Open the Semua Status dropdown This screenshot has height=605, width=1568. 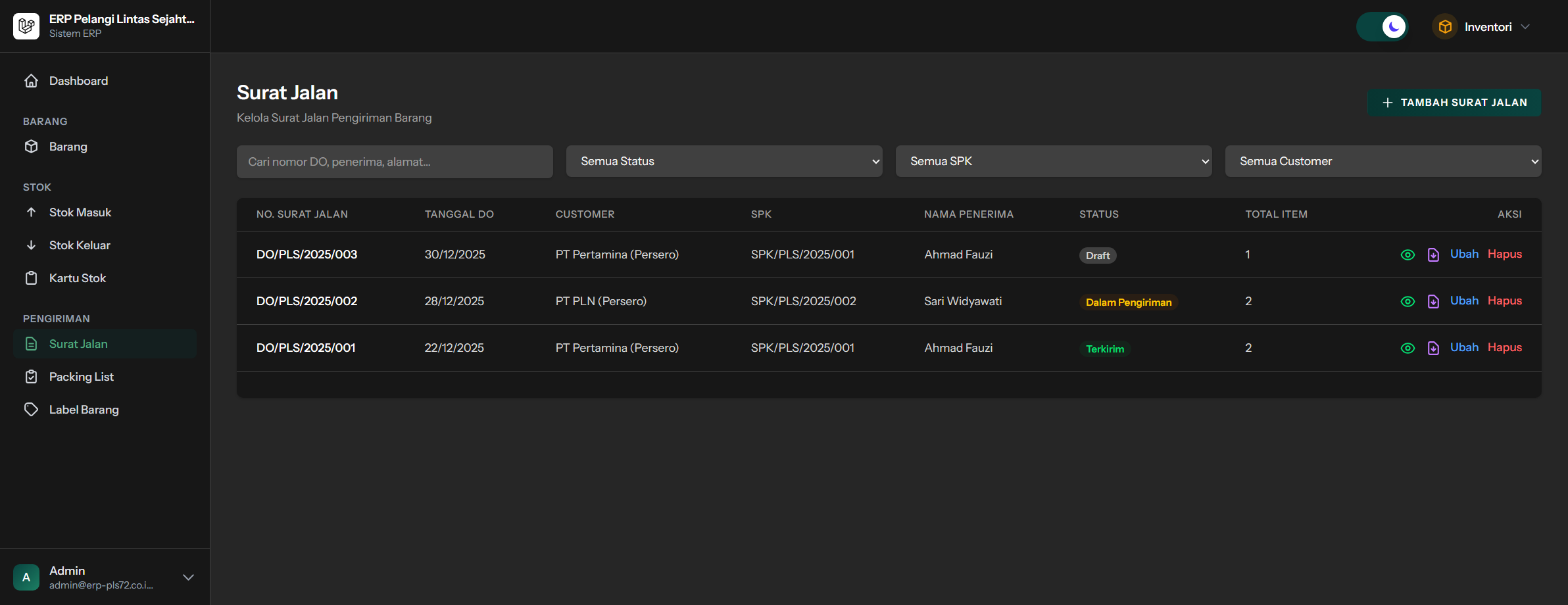tap(723, 161)
